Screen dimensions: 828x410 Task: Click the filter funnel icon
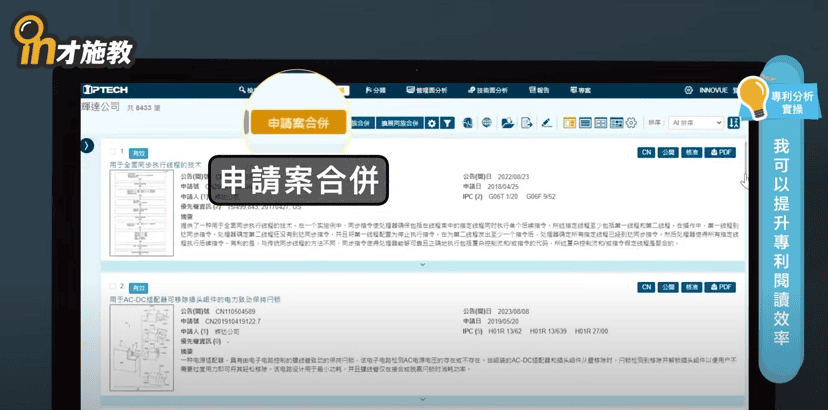tap(448, 123)
